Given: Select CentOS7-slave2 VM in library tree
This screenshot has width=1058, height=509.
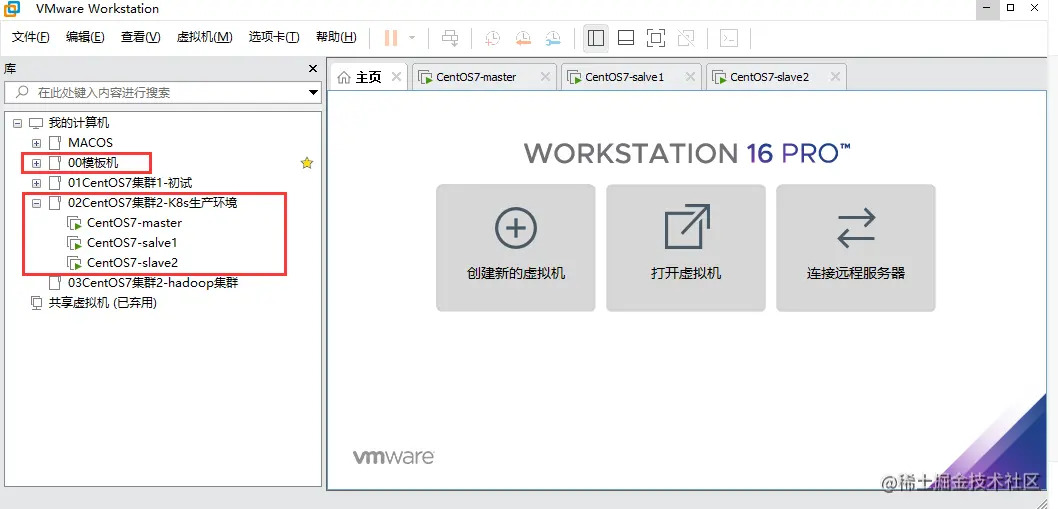Looking at the screenshot, I should [132, 262].
